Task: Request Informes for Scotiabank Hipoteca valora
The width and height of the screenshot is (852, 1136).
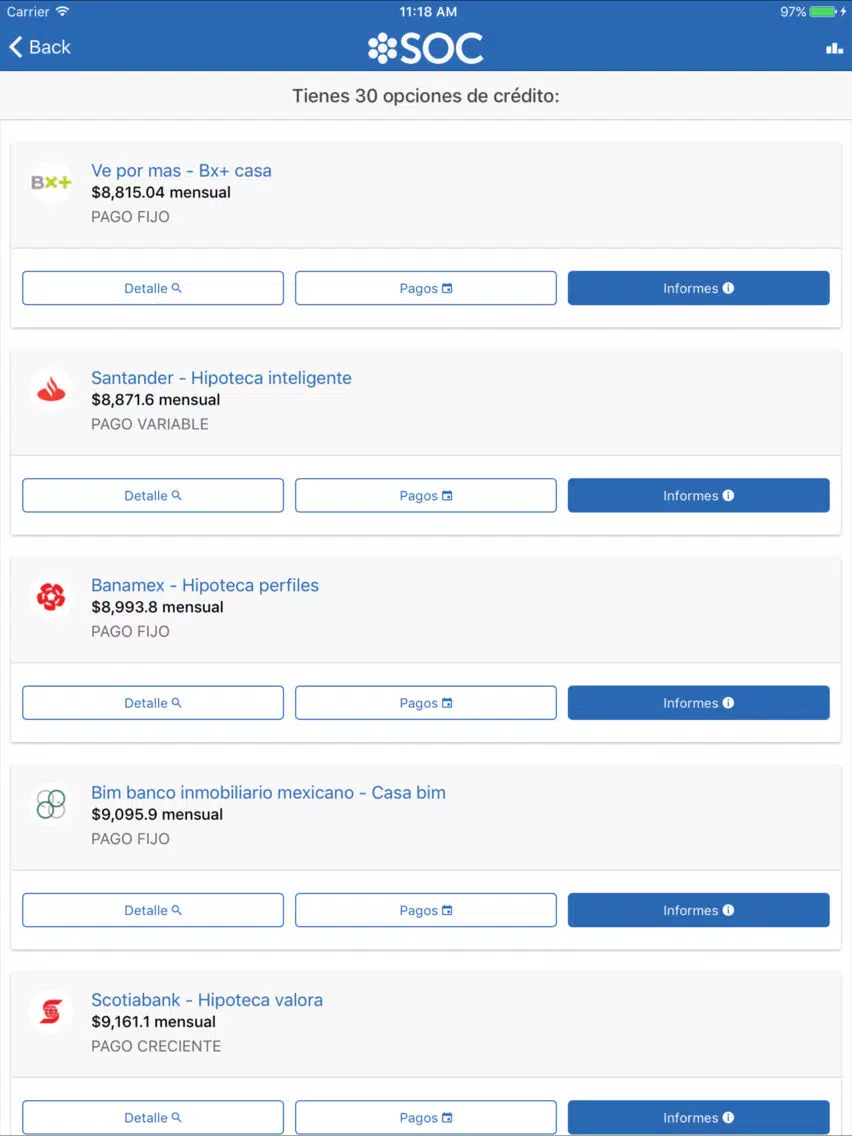Action: pyautogui.click(x=698, y=1117)
